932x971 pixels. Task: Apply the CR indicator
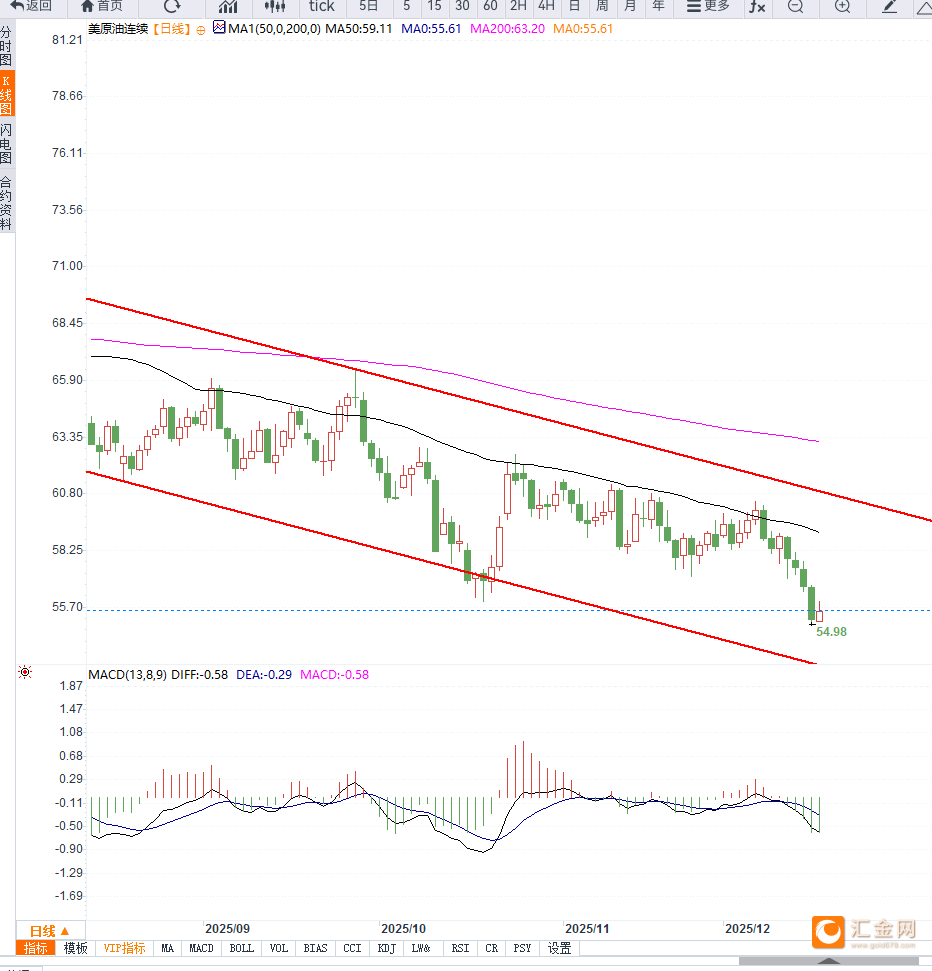pyautogui.click(x=492, y=948)
